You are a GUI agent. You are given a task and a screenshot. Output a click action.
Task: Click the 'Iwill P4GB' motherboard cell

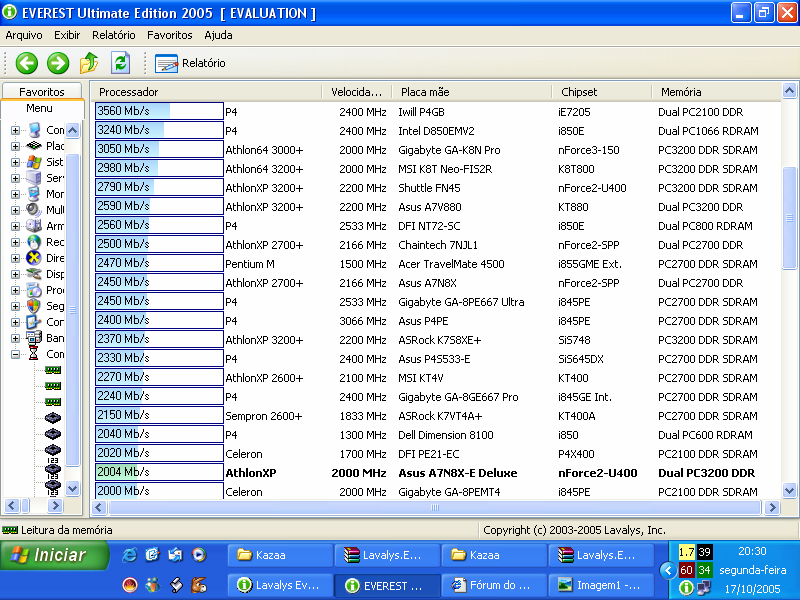[421, 112]
